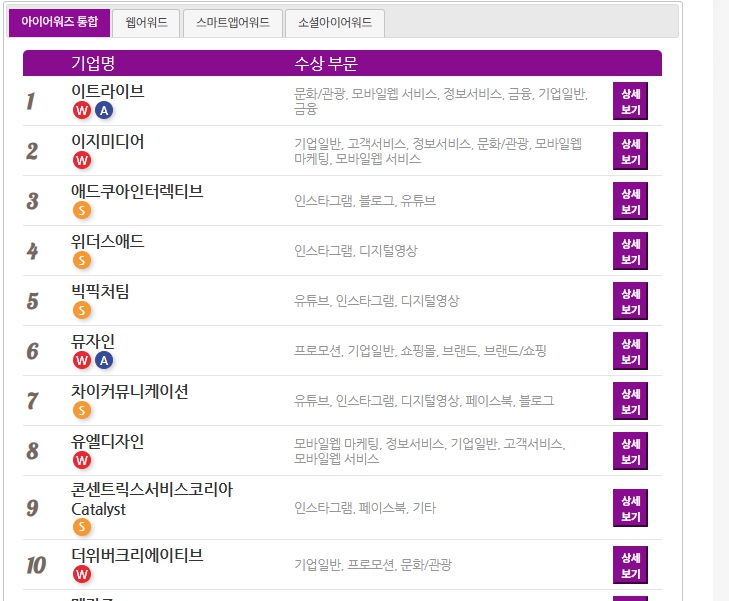Click award text '유튜브, 인스타그램, 디지털영상, 페이스북, 블로그'
This screenshot has width=729, height=601.
pyautogui.click(x=424, y=401)
